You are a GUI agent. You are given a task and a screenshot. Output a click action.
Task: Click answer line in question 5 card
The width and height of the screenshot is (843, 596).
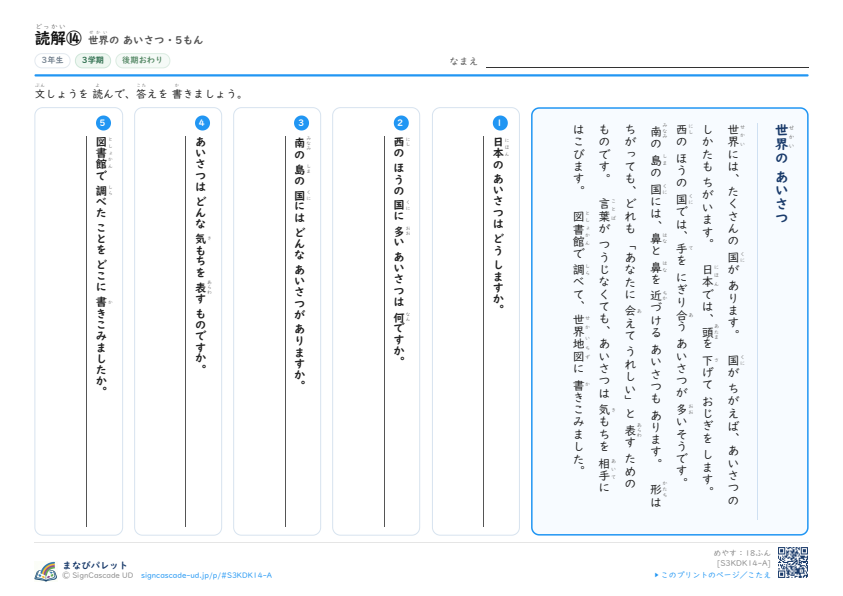[x=87, y=332]
